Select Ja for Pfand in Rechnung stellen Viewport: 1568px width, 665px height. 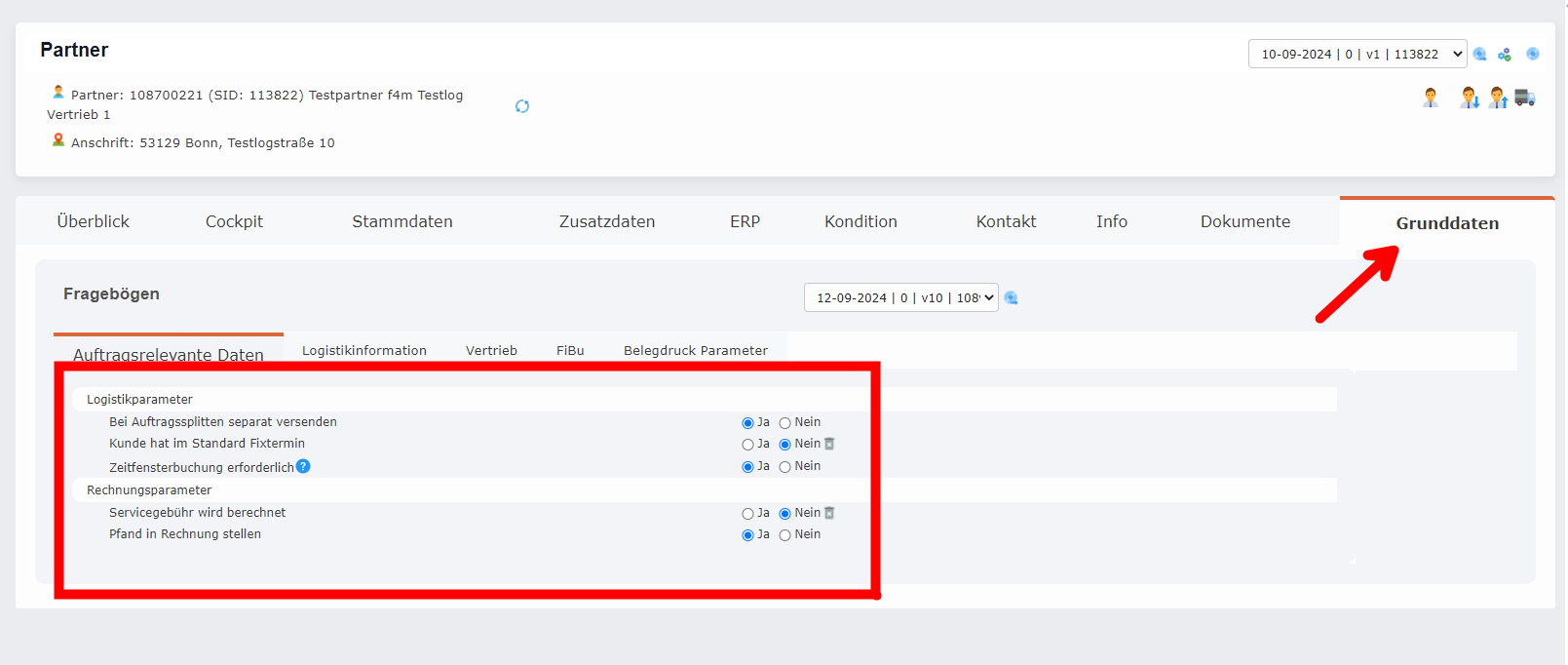point(747,535)
